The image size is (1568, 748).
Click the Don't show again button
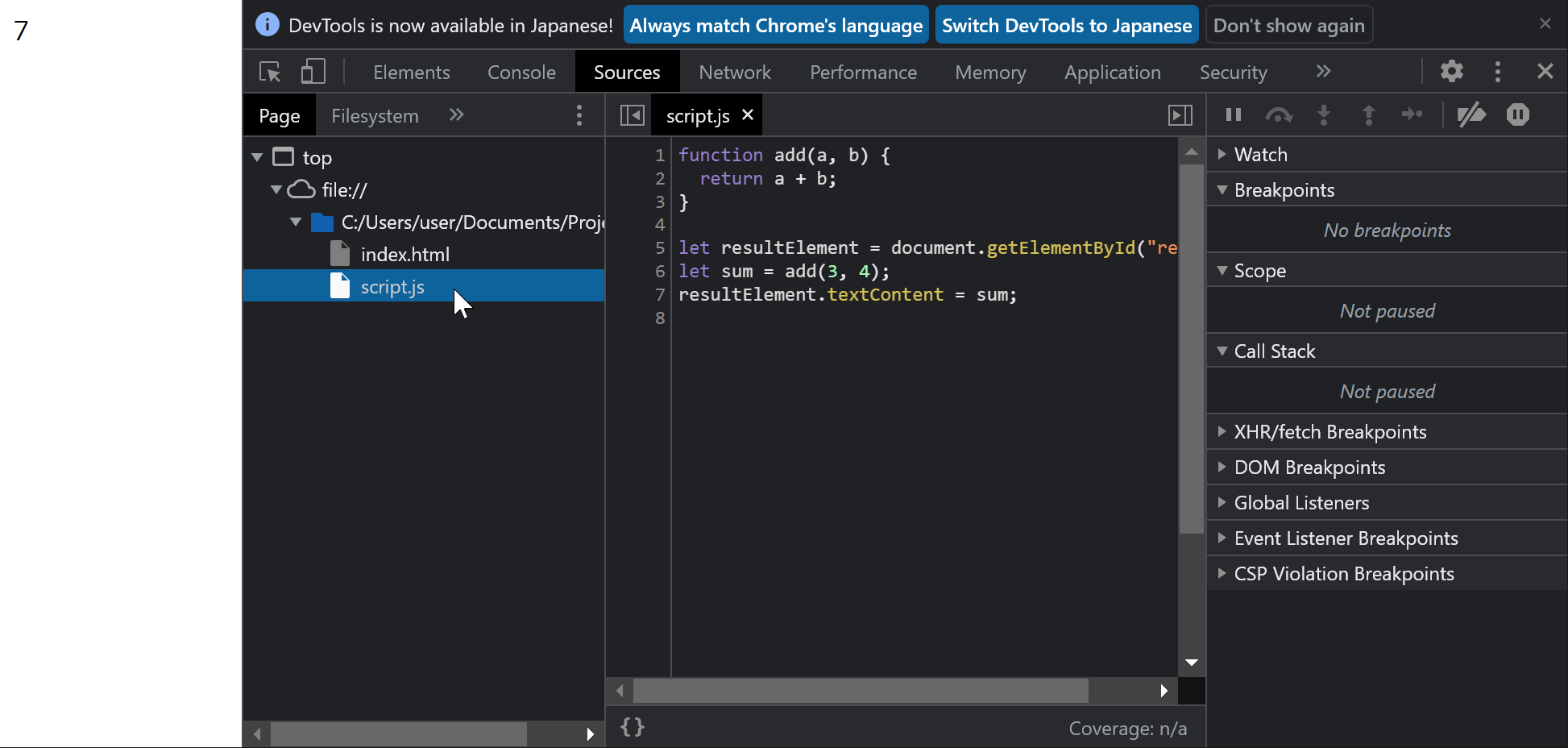1288,26
